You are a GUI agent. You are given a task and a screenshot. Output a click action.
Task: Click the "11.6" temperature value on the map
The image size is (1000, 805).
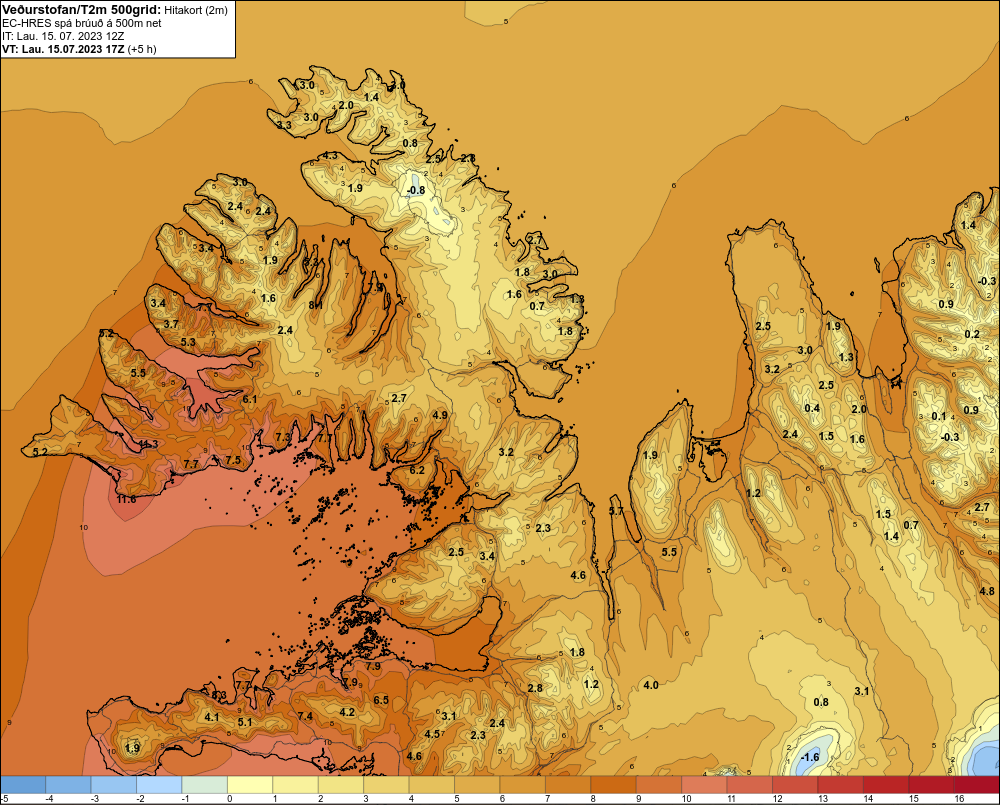coord(126,499)
